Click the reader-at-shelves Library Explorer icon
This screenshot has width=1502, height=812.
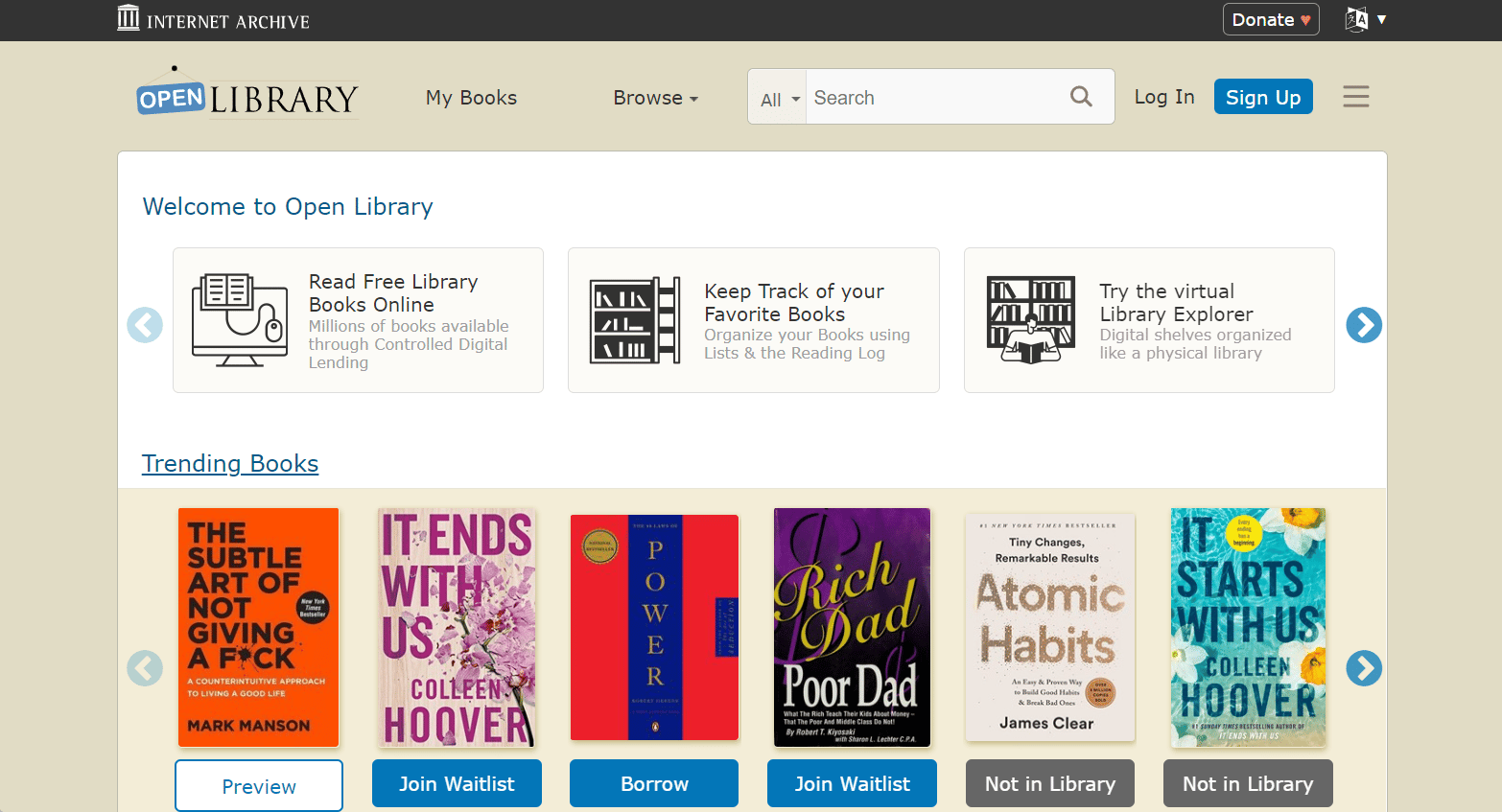point(1031,320)
